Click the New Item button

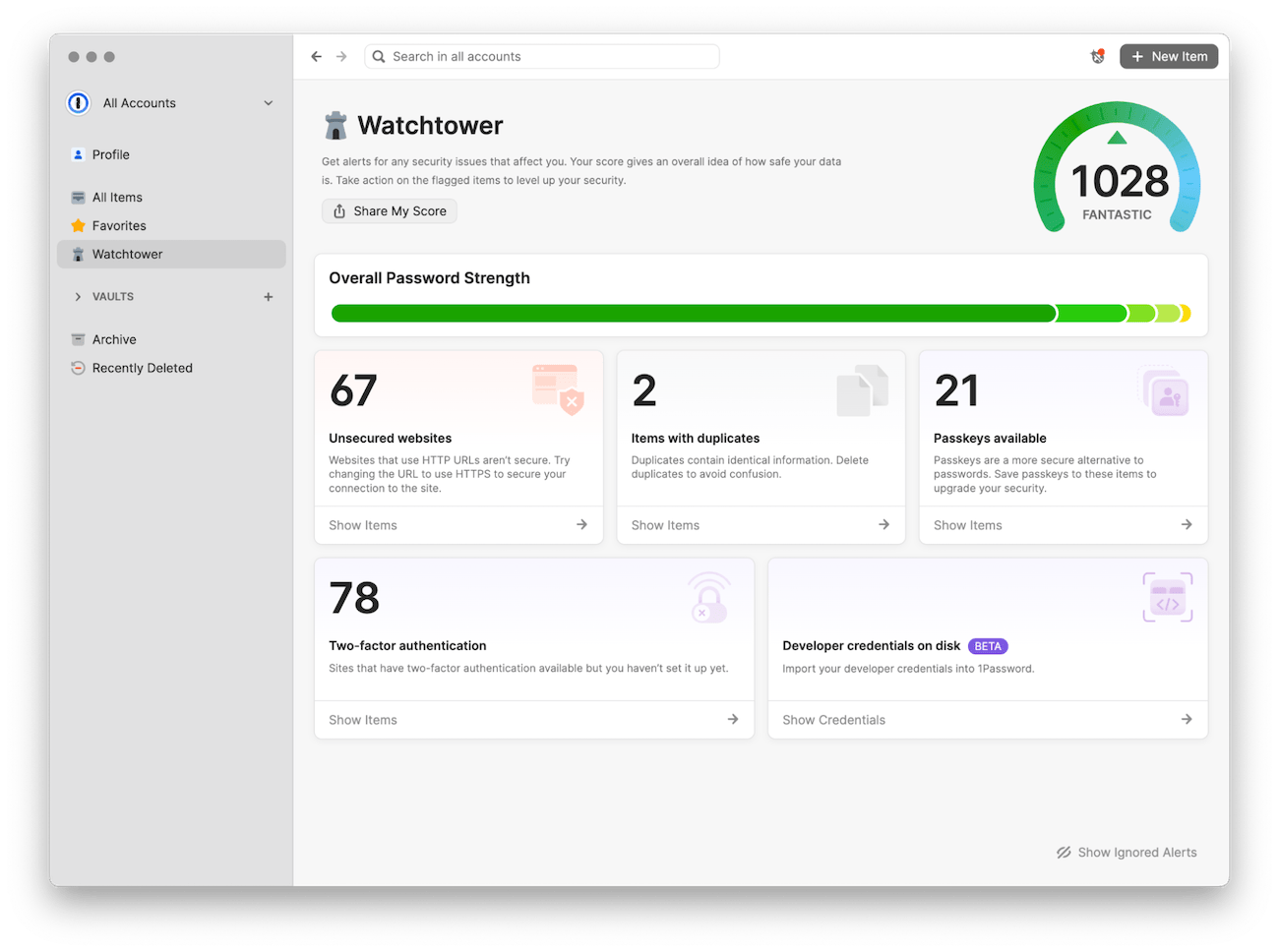pos(1169,56)
